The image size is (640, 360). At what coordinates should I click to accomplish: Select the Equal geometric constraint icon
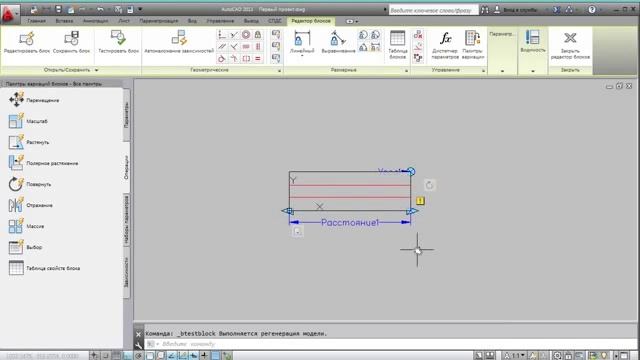pos(258,59)
